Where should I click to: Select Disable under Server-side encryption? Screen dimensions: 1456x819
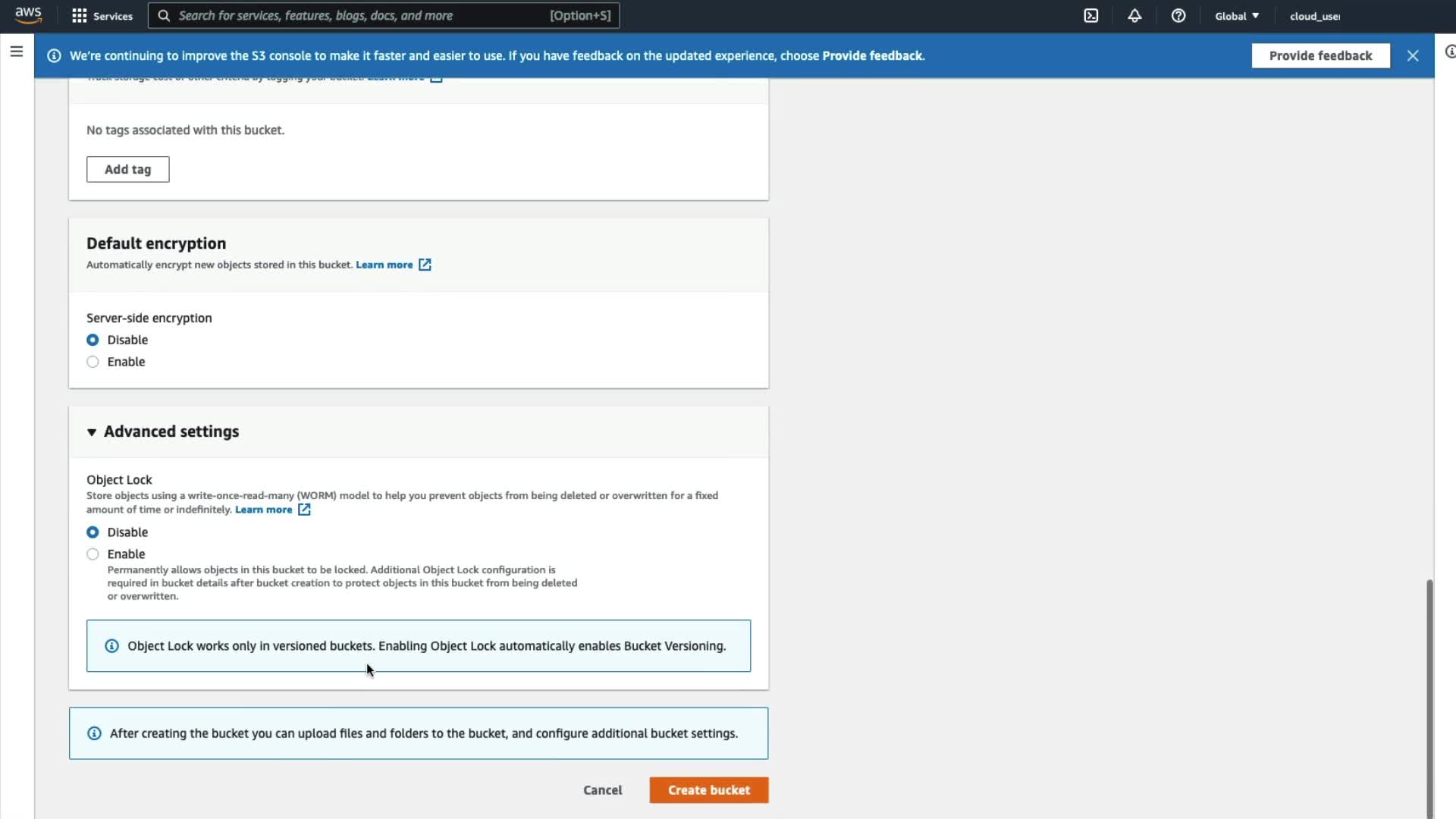pyautogui.click(x=93, y=340)
